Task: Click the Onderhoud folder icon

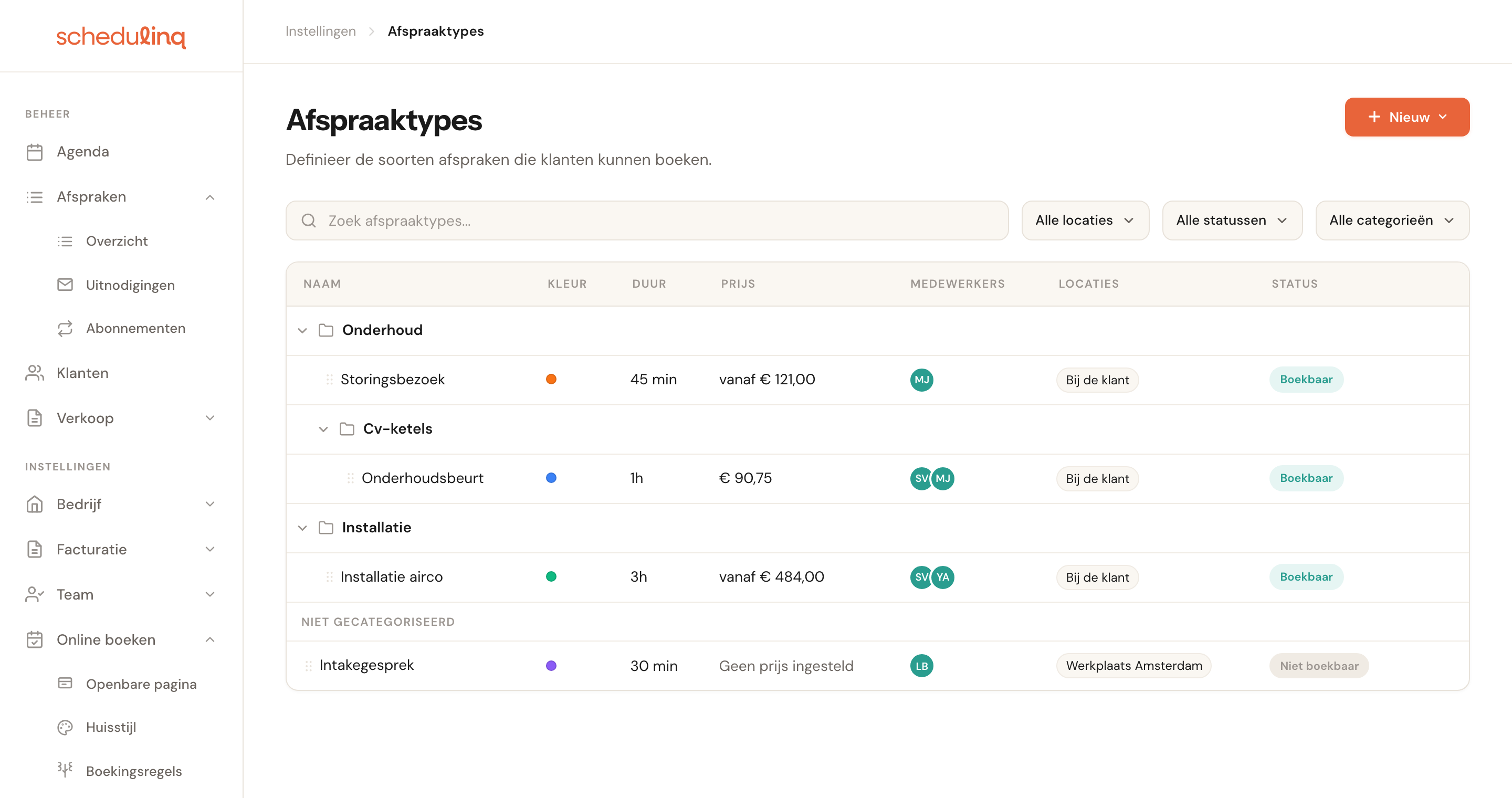Action: tap(325, 330)
